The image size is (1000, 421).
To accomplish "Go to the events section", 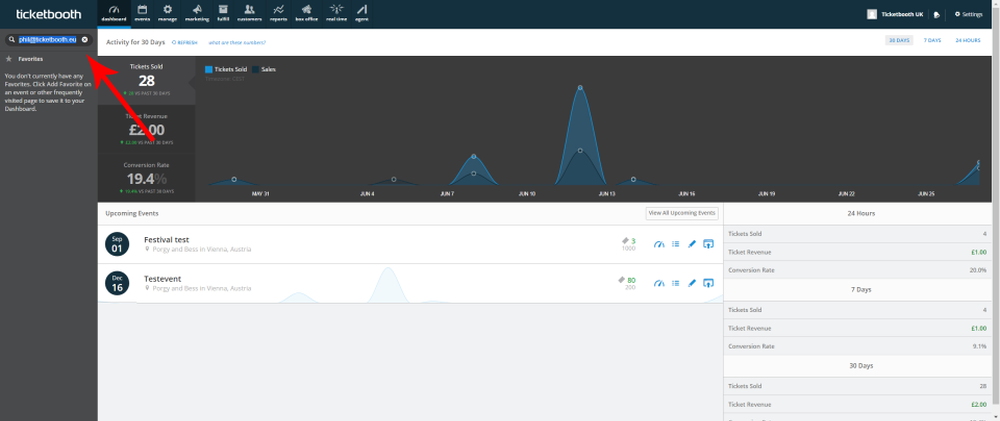I will [x=142, y=13].
